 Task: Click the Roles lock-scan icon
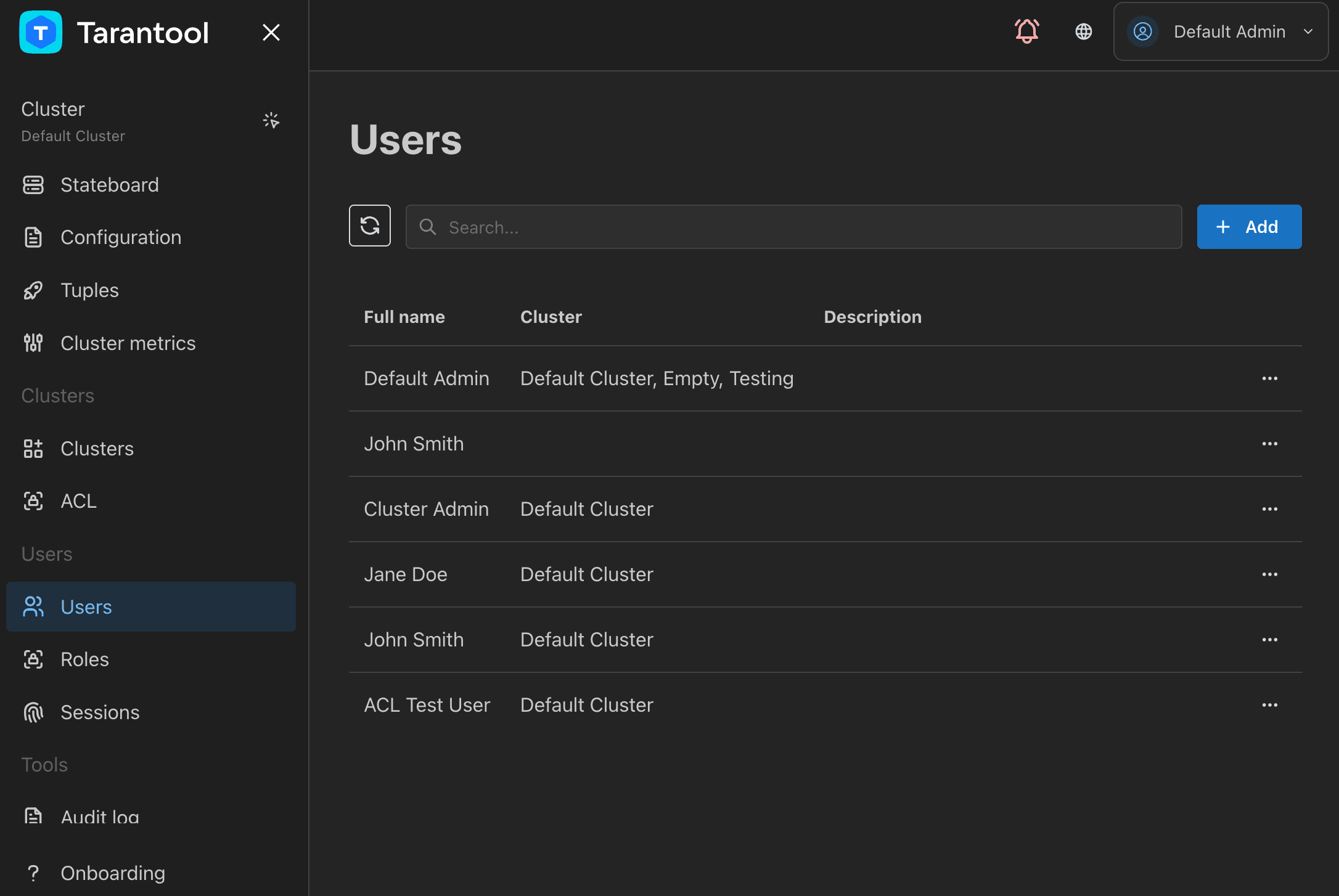(33, 659)
